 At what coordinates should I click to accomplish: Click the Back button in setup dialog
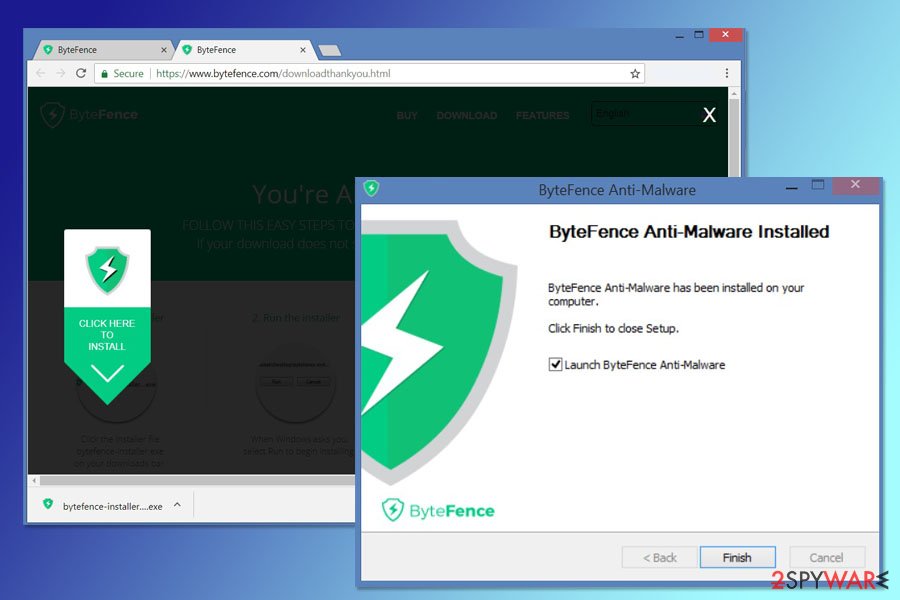[x=660, y=557]
